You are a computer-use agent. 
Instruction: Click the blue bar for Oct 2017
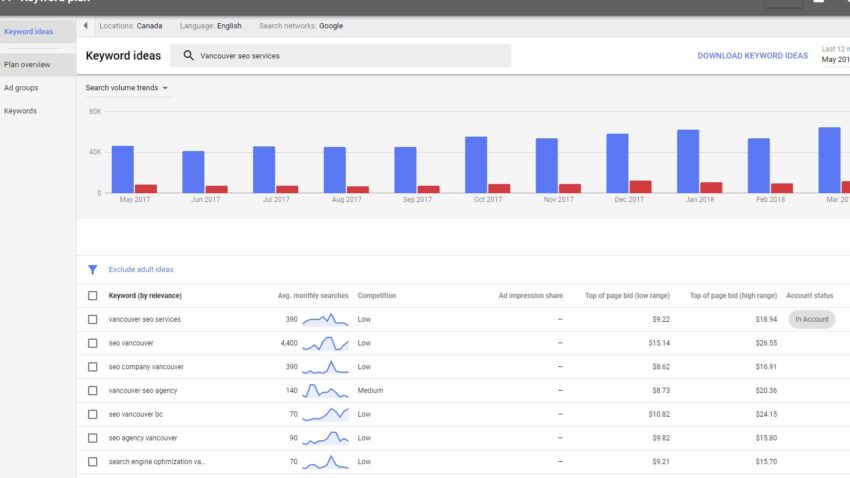coord(476,165)
